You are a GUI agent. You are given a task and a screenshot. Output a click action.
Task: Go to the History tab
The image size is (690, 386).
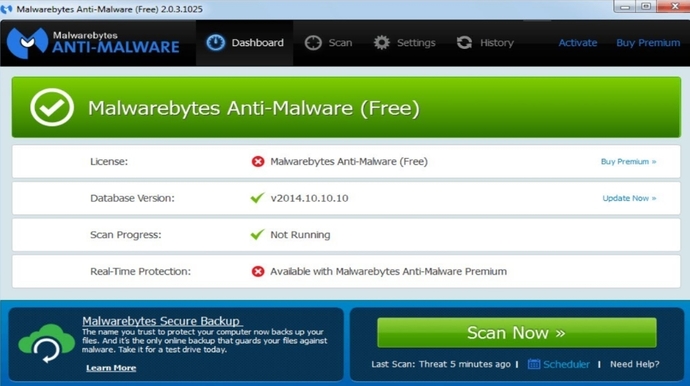(x=485, y=43)
